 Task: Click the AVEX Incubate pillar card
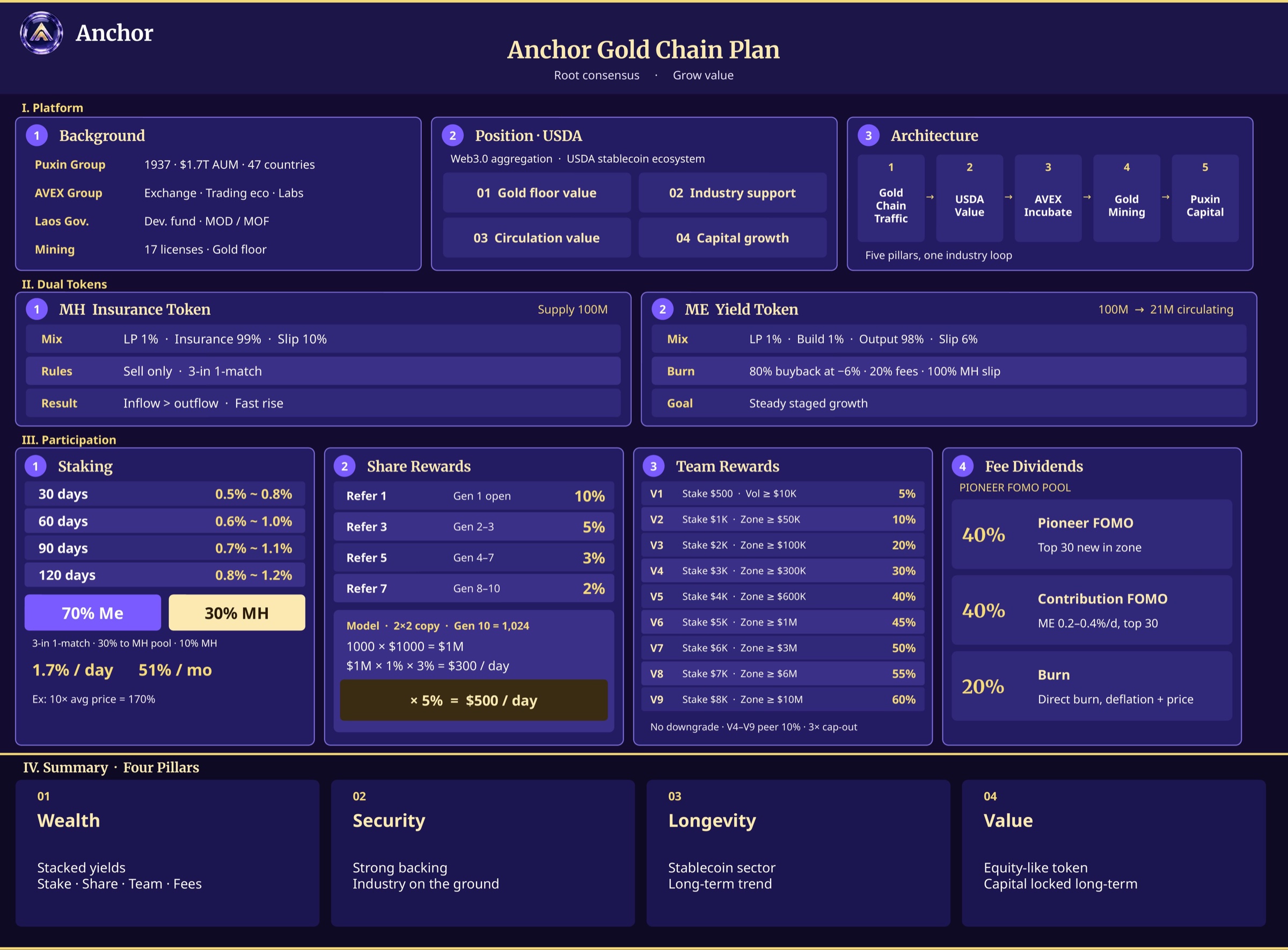pyautogui.click(x=1048, y=198)
